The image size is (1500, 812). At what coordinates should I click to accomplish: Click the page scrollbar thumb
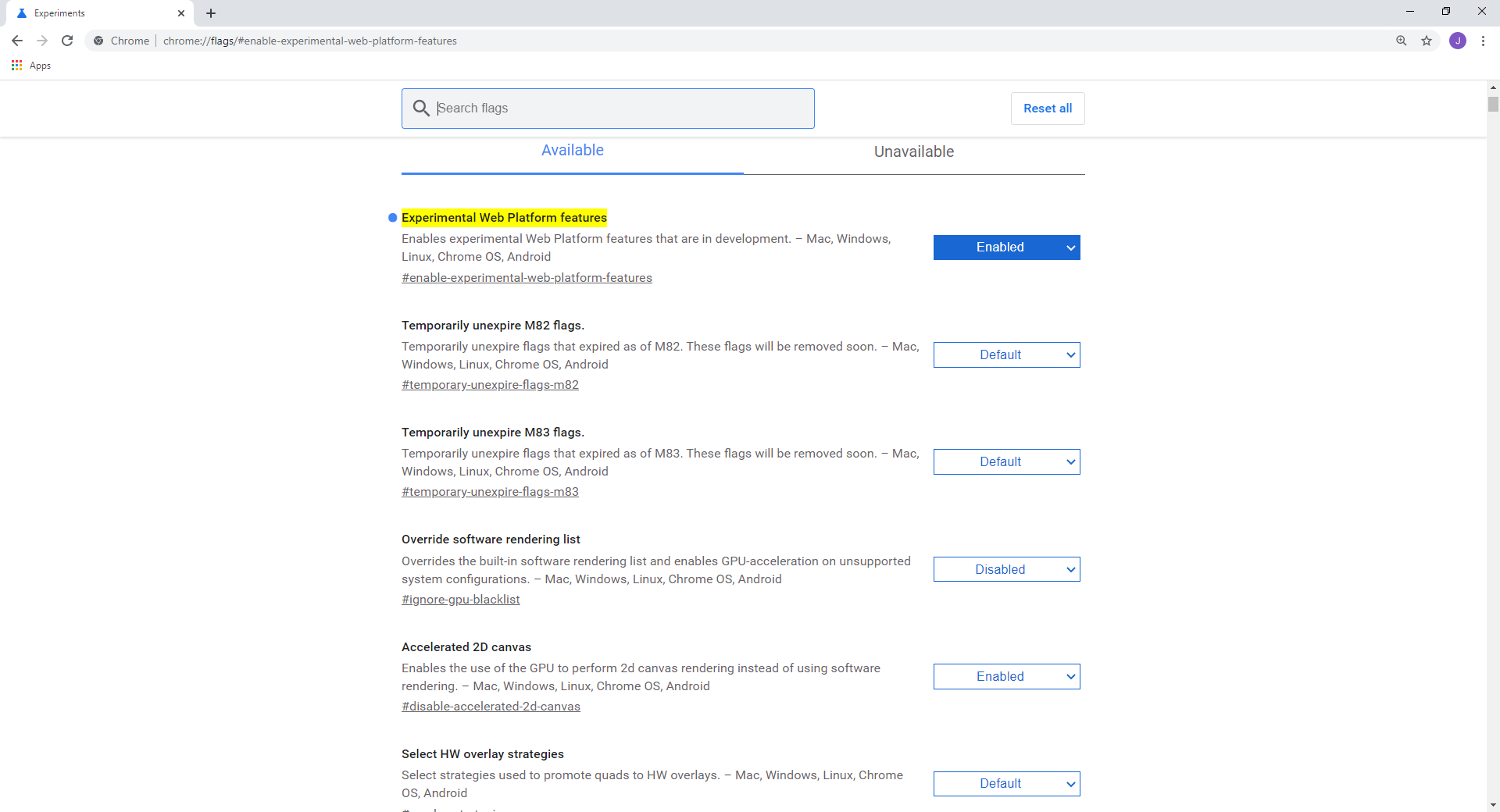pos(1493,104)
